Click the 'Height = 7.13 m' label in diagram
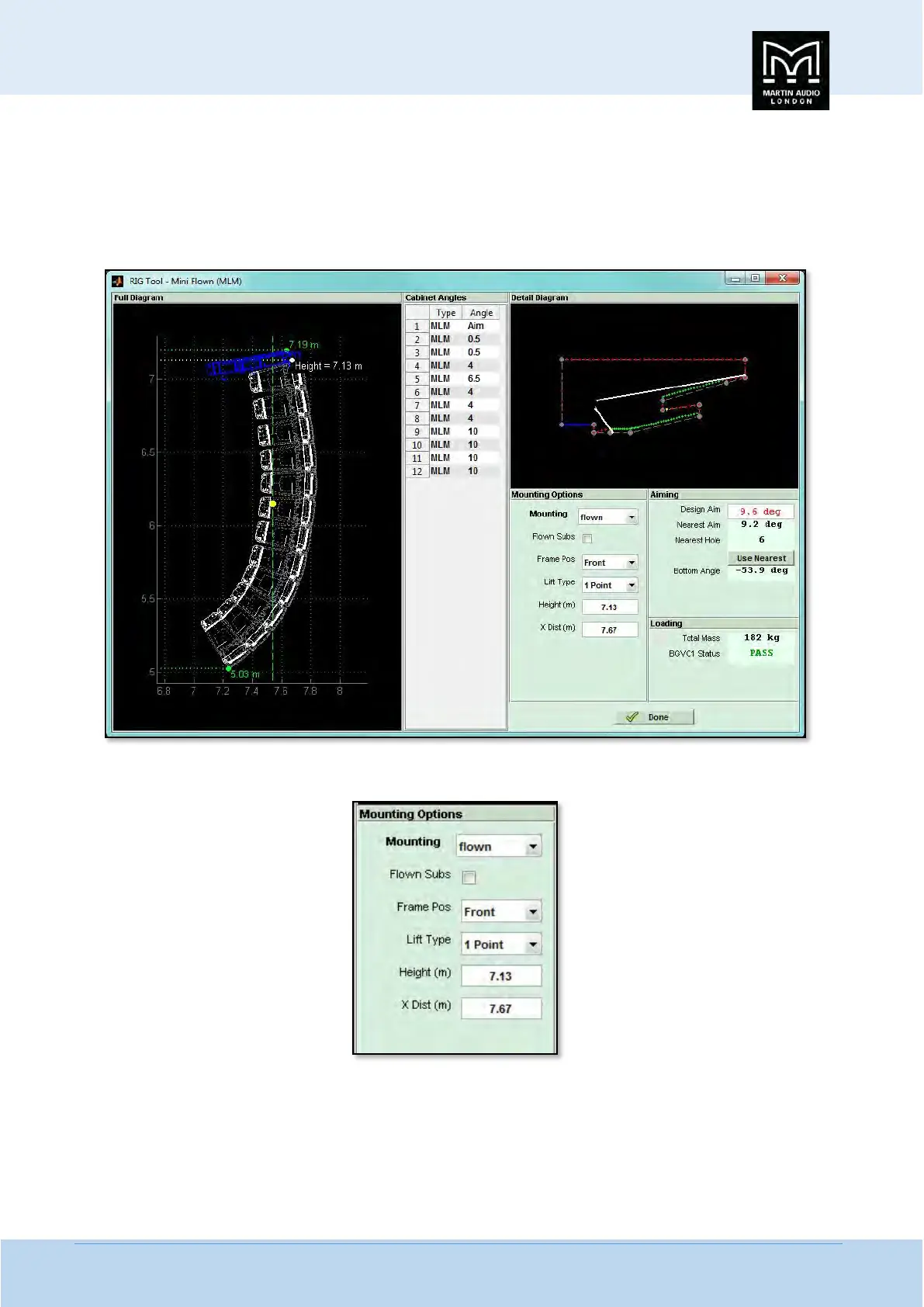 [x=328, y=366]
